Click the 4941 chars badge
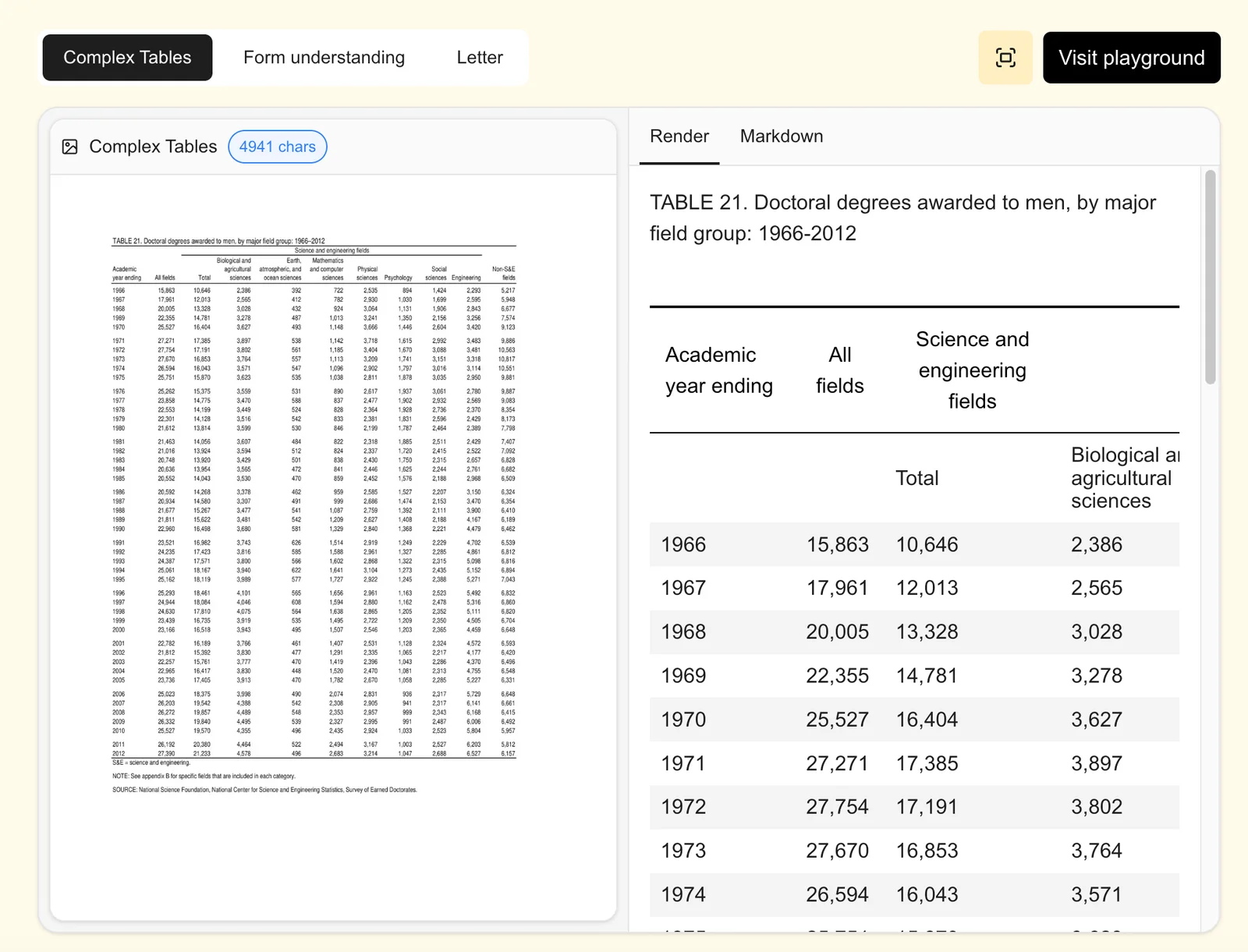This screenshot has height=952, width=1248. pos(277,147)
